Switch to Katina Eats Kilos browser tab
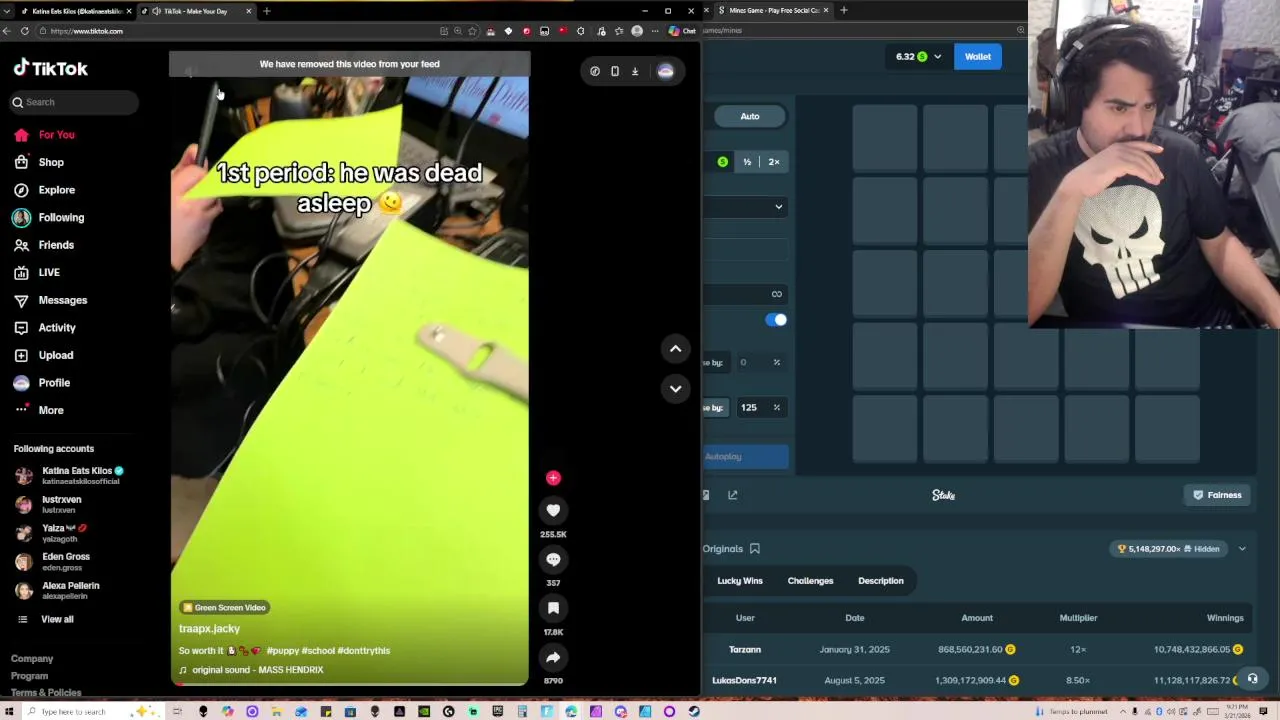Viewport: 1280px width, 720px height. tap(78, 11)
